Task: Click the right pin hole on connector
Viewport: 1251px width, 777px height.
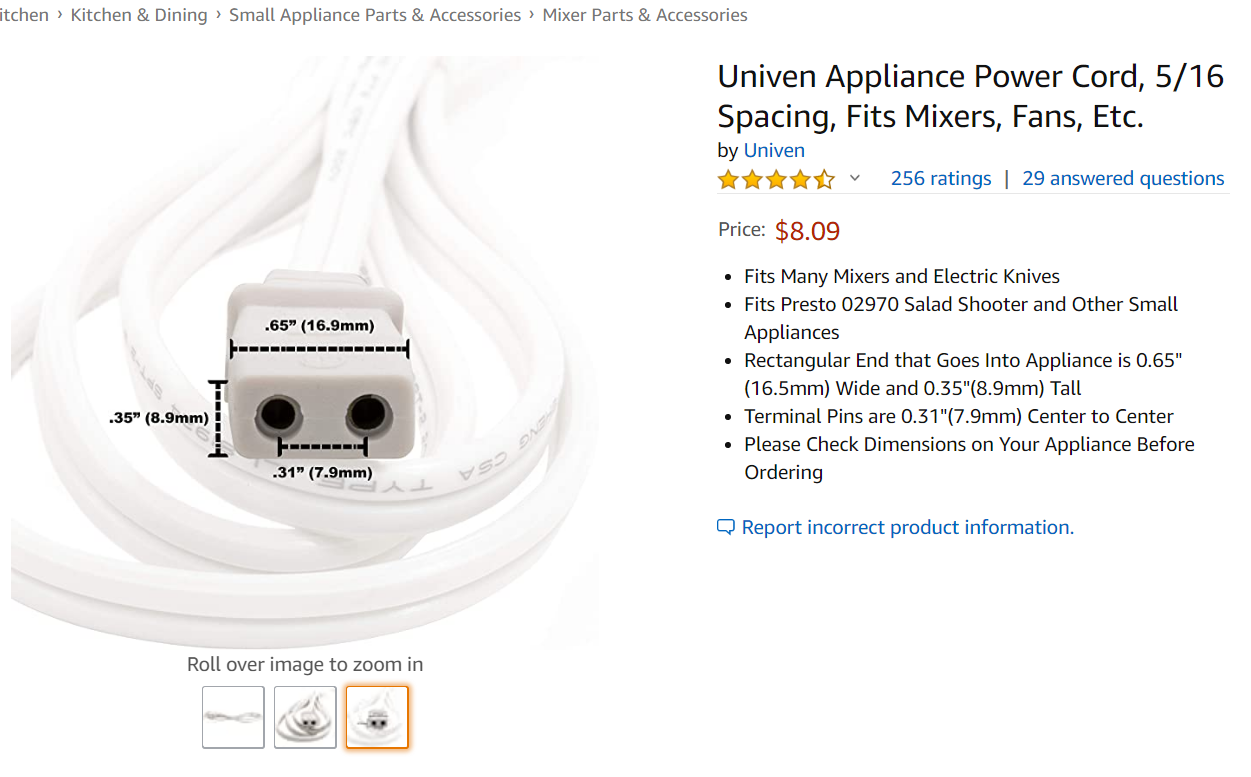Action: (x=367, y=413)
